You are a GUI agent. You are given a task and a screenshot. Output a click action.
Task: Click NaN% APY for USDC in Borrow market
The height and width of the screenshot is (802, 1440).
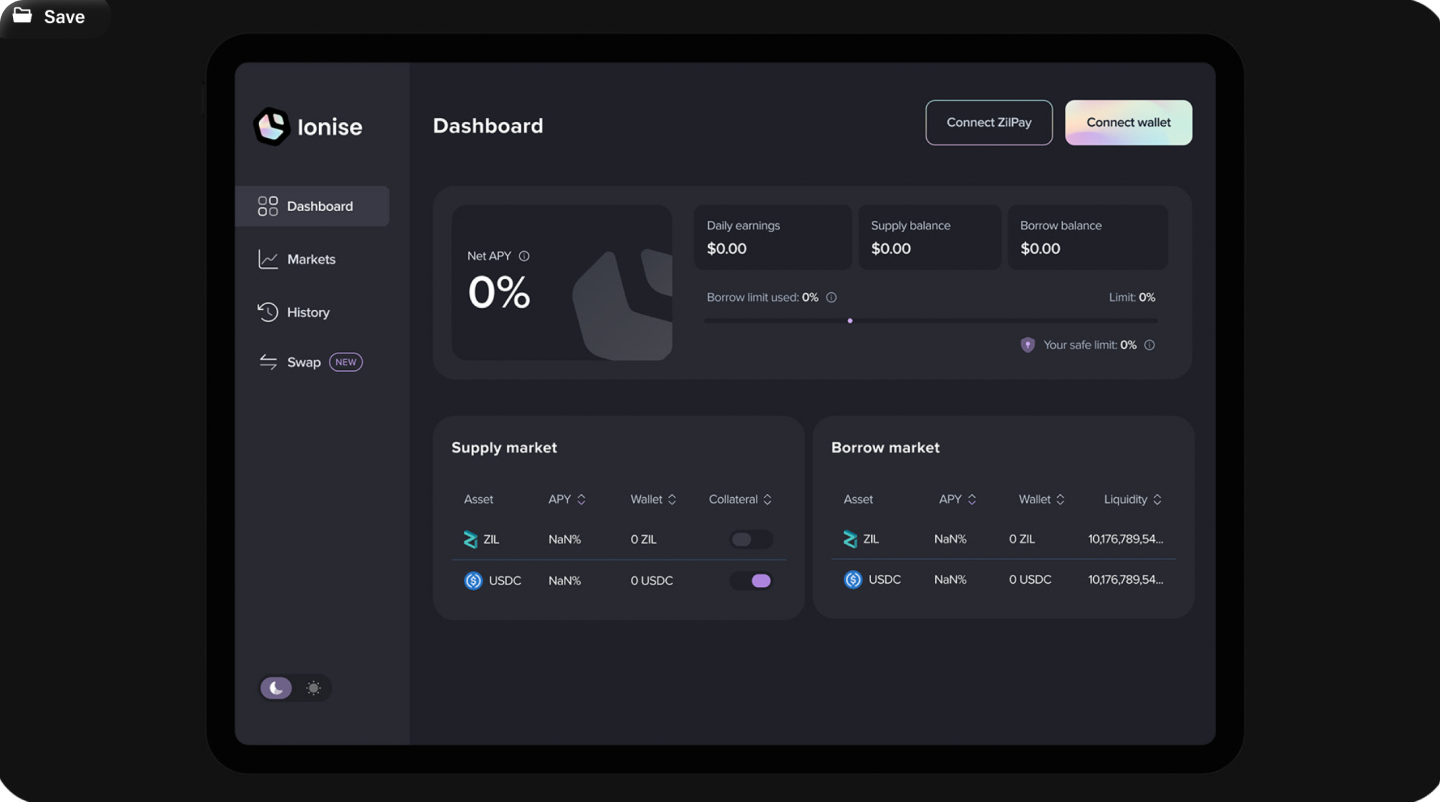(x=950, y=580)
